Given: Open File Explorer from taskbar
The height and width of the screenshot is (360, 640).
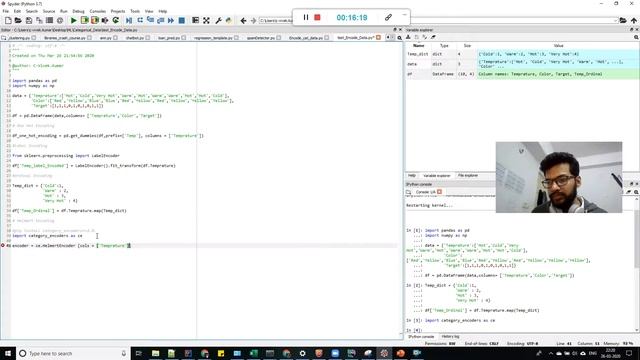Looking at the screenshot, I should (156, 353).
